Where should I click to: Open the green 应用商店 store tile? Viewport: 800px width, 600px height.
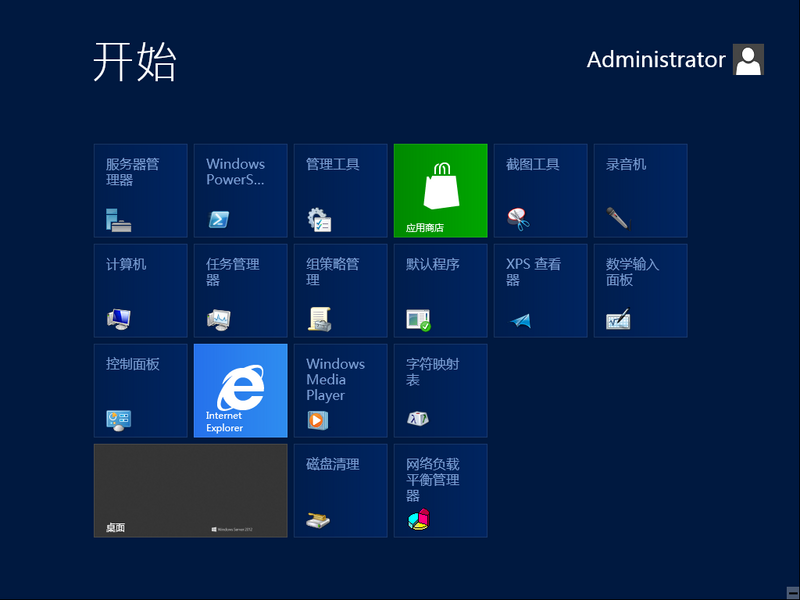[440, 190]
